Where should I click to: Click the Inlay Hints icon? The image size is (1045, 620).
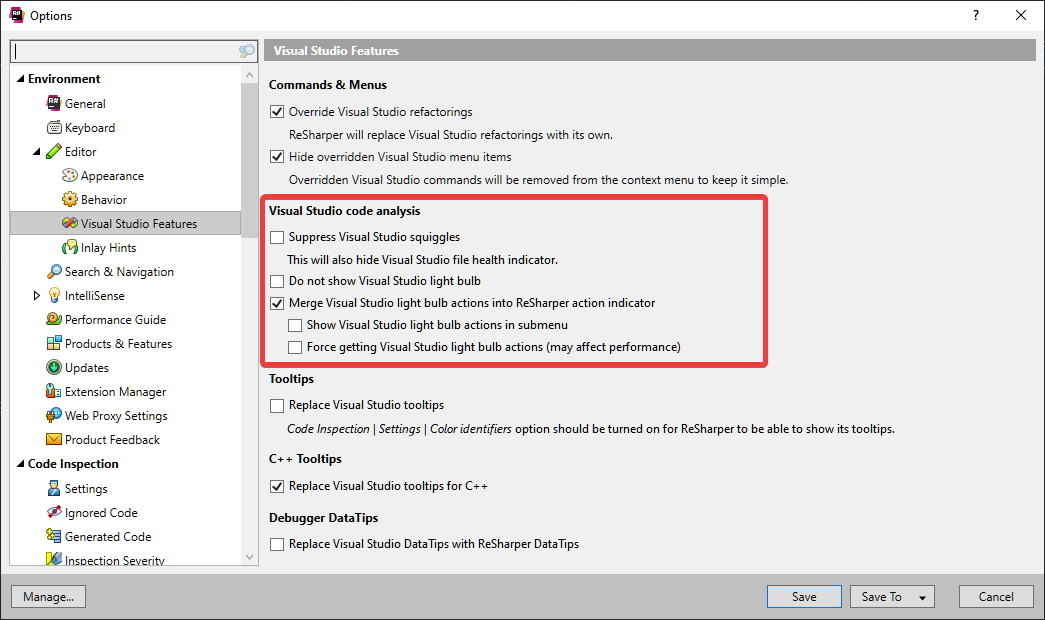pos(69,247)
